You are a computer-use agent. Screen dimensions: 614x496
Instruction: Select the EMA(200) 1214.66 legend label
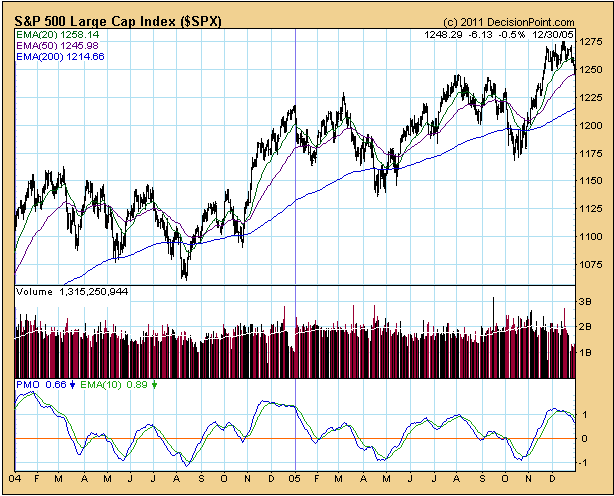tap(61, 58)
